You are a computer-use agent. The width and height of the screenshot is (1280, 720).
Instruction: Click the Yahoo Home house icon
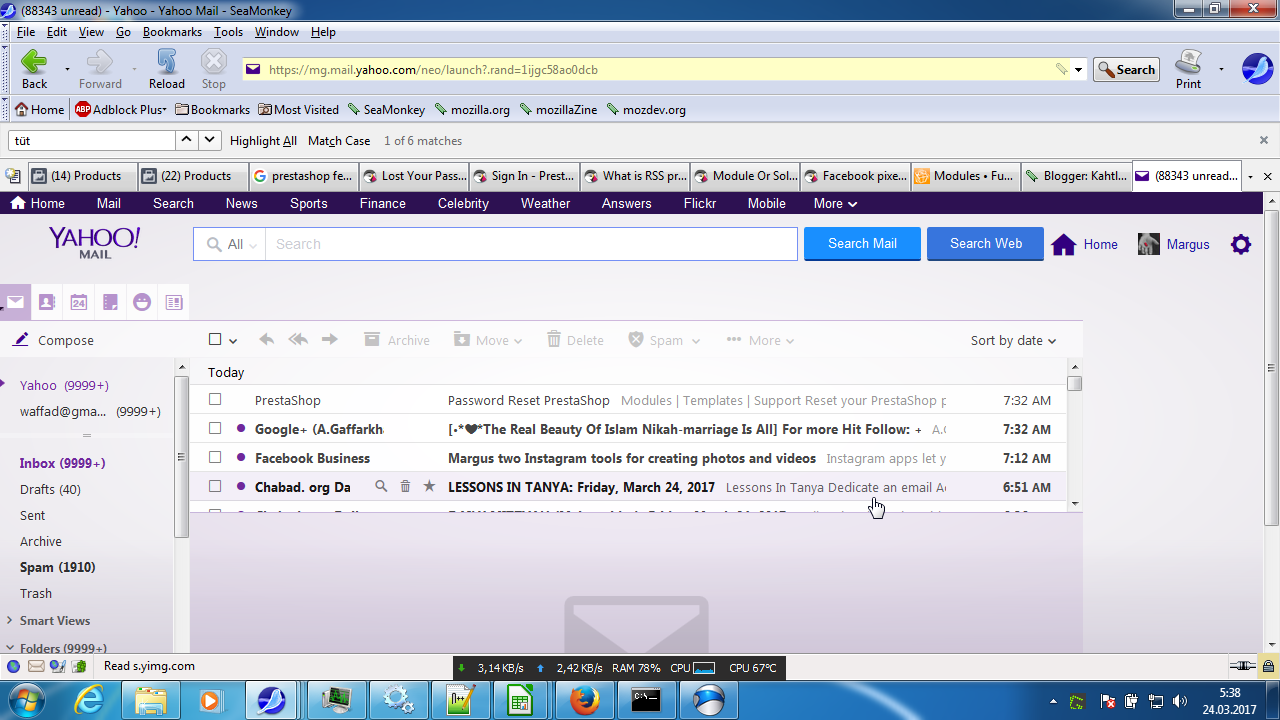(1063, 244)
